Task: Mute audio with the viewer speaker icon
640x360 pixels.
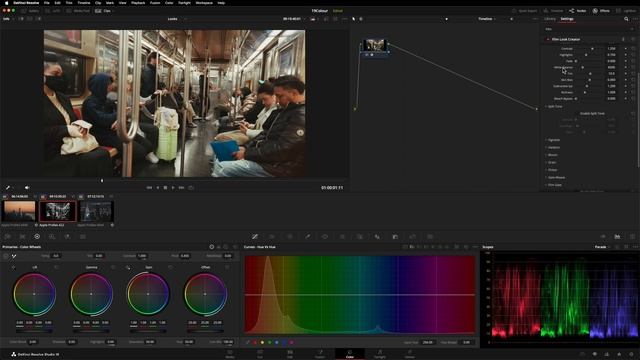Action: tap(27, 188)
